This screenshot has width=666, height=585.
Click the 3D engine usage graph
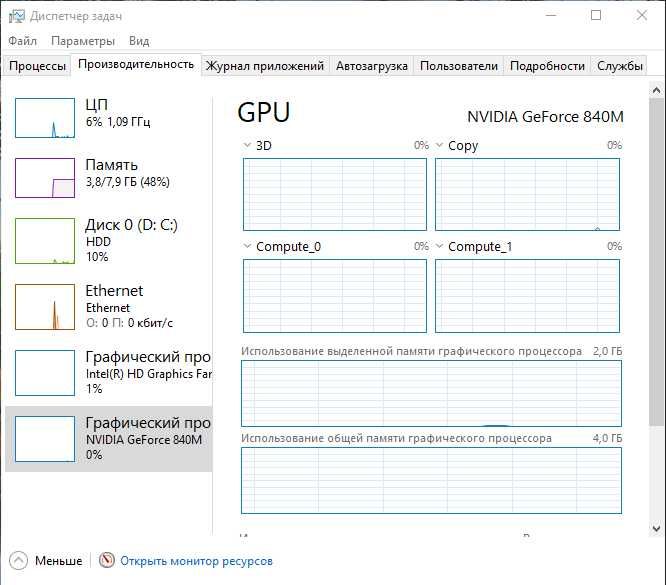tap(335, 194)
